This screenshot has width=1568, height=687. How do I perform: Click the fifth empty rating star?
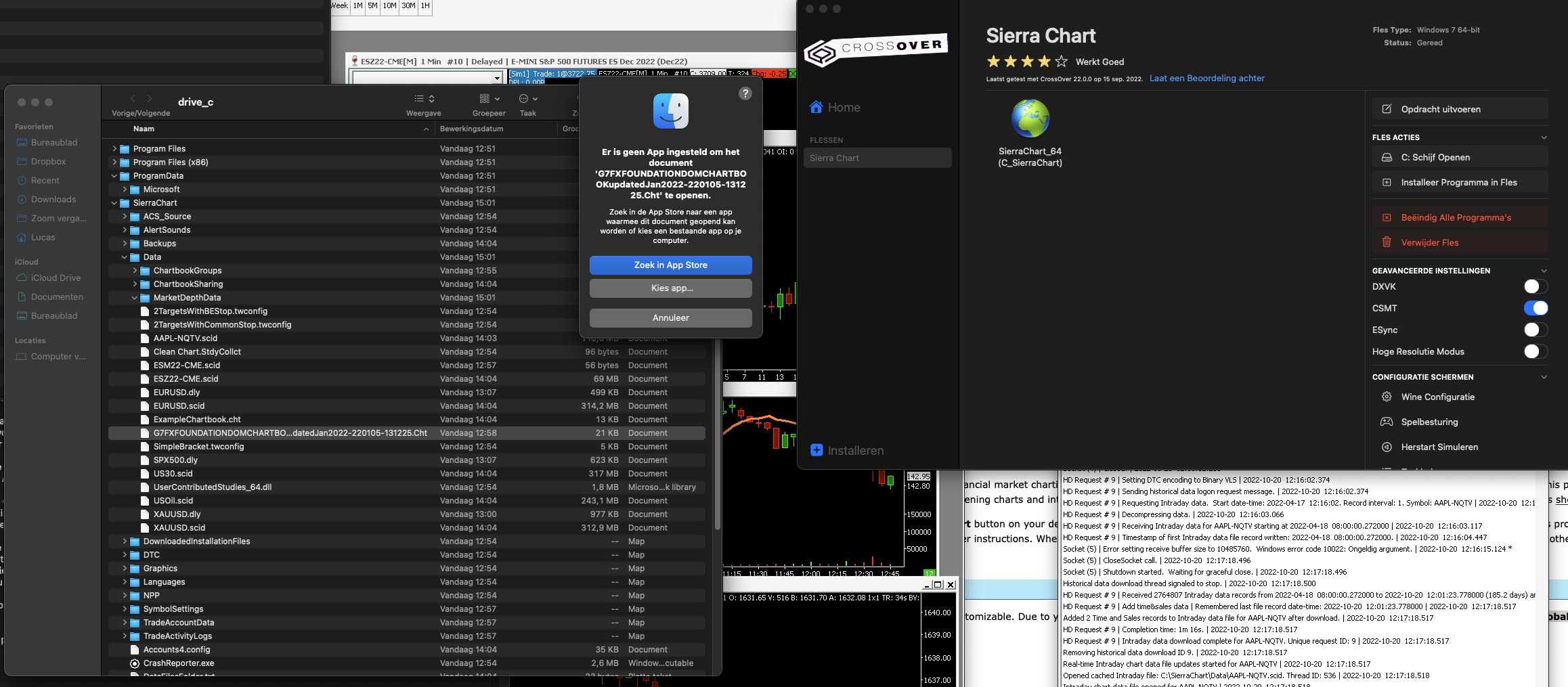pyautogui.click(x=1061, y=62)
